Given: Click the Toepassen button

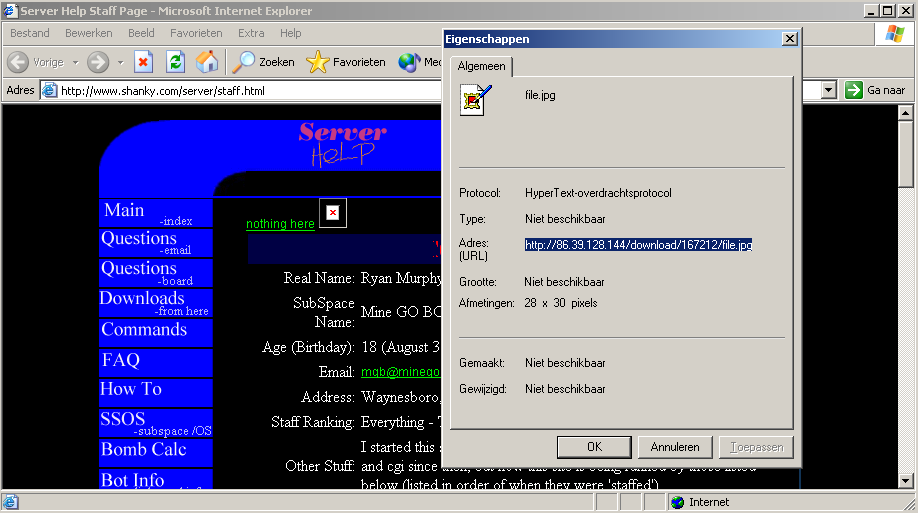Looking at the screenshot, I should (756, 447).
